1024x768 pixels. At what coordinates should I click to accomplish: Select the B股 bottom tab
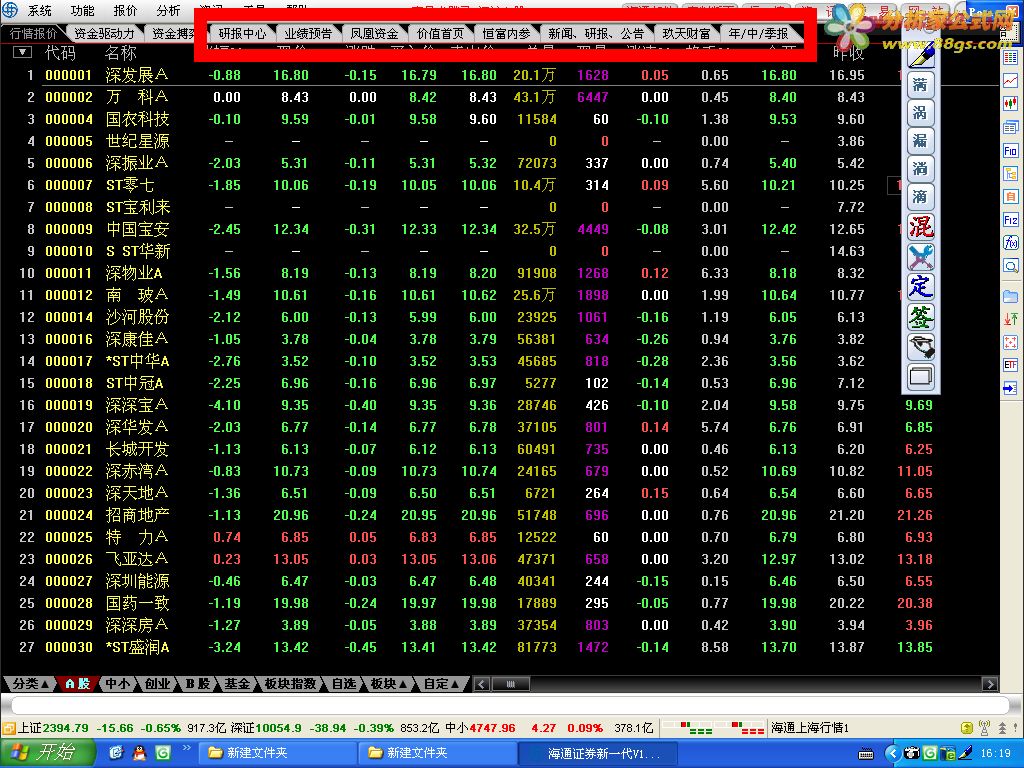[197, 684]
